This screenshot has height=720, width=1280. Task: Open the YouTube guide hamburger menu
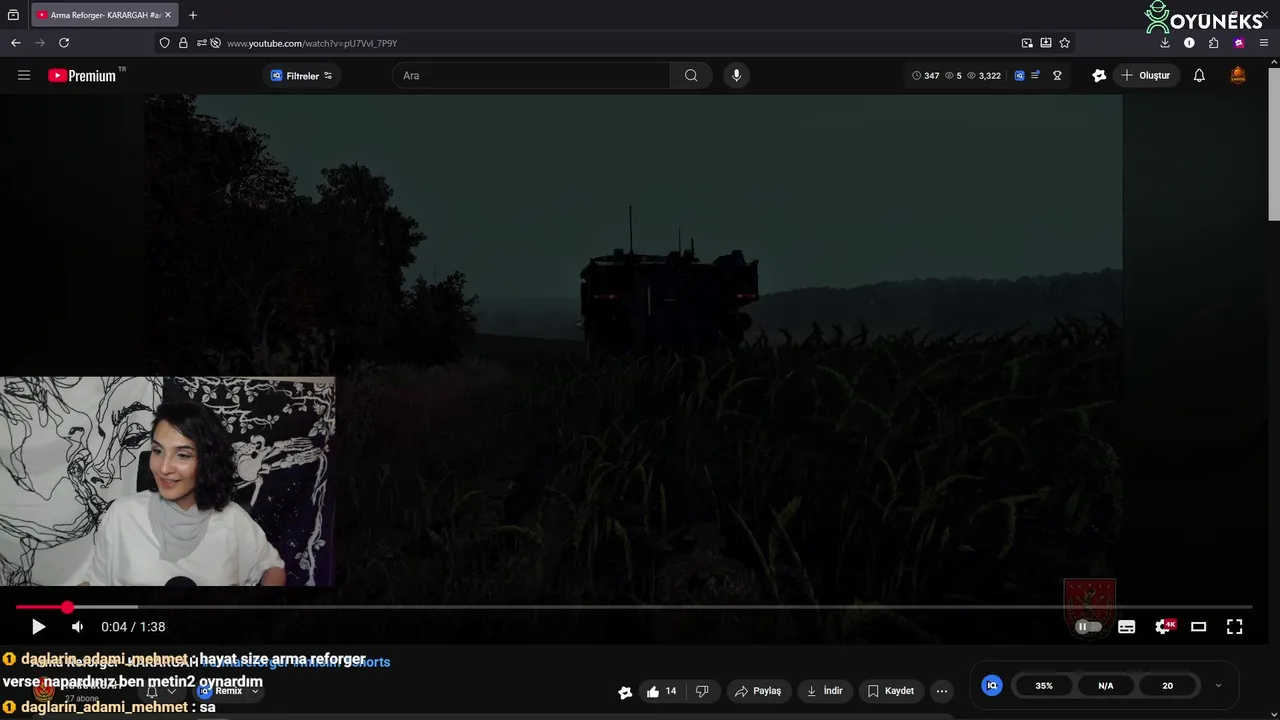24,75
